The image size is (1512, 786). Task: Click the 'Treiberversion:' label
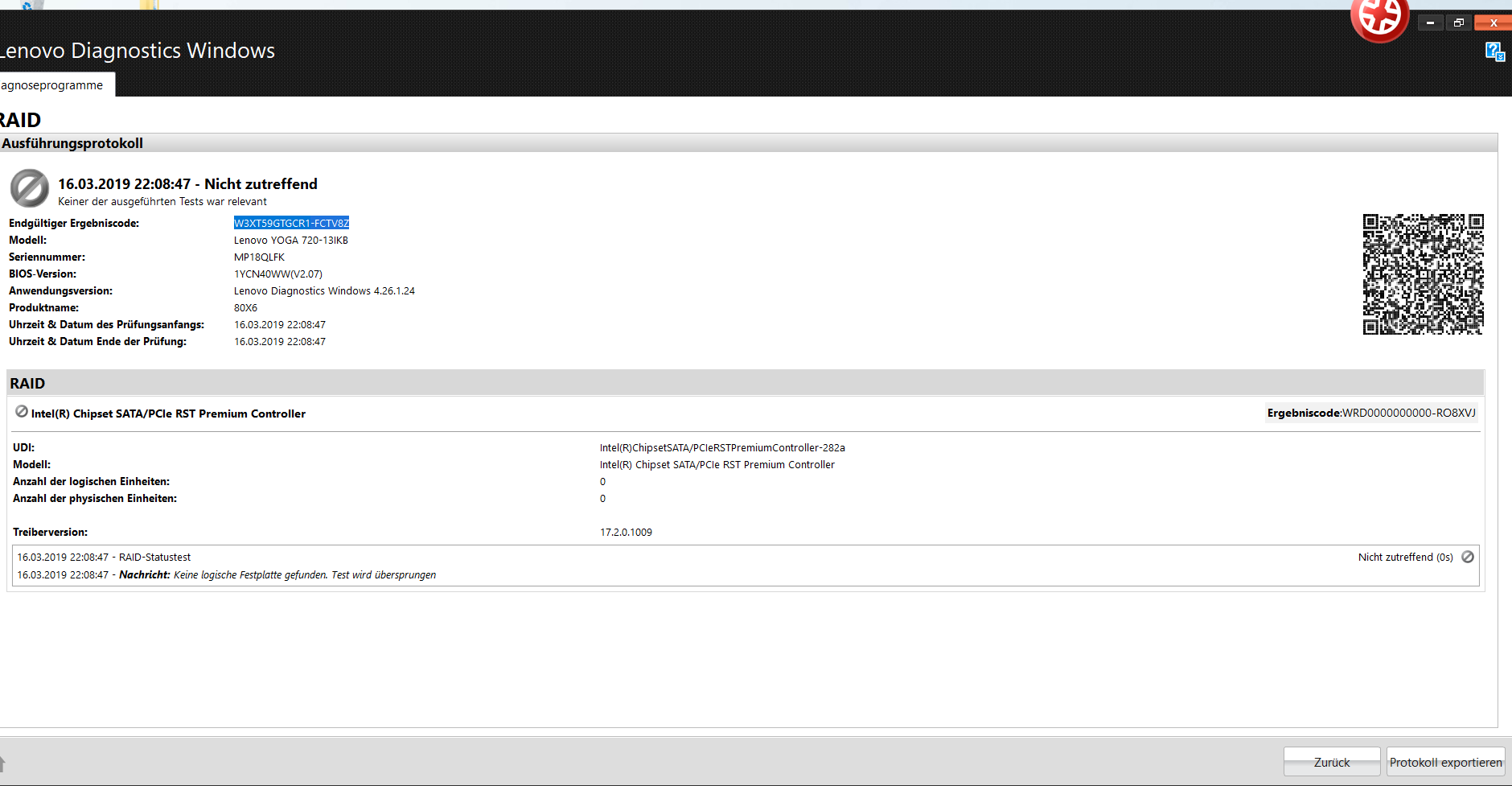click(x=50, y=532)
